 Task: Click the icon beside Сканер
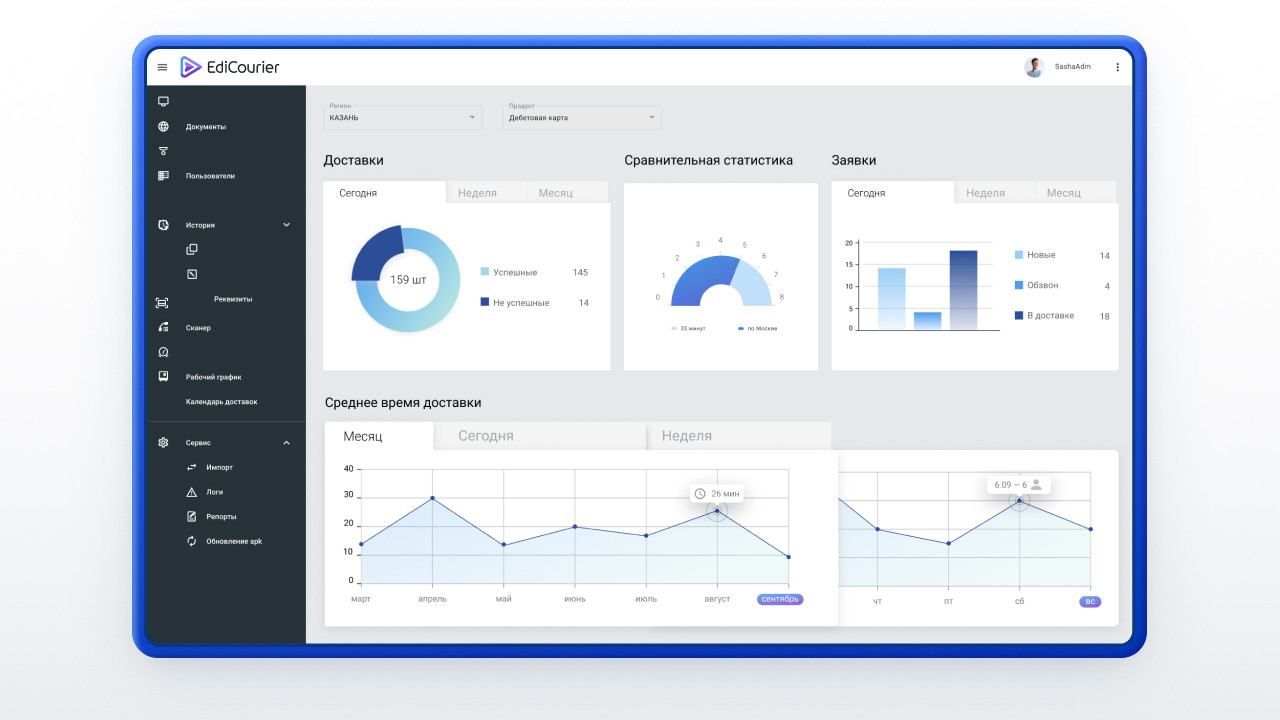[x=163, y=328]
